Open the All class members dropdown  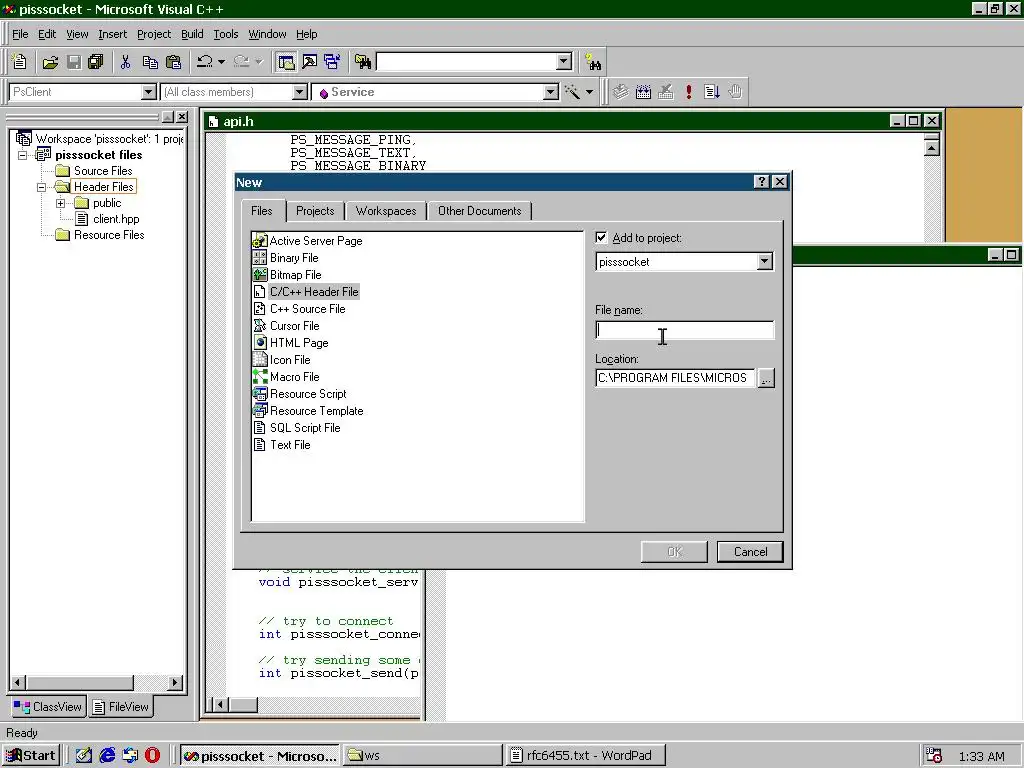[x=300, y=92]
